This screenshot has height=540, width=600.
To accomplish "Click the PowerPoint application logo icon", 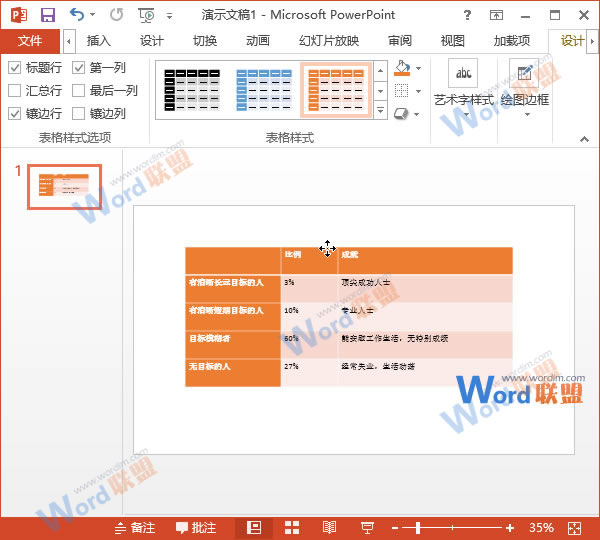I will tap(19, 15).
